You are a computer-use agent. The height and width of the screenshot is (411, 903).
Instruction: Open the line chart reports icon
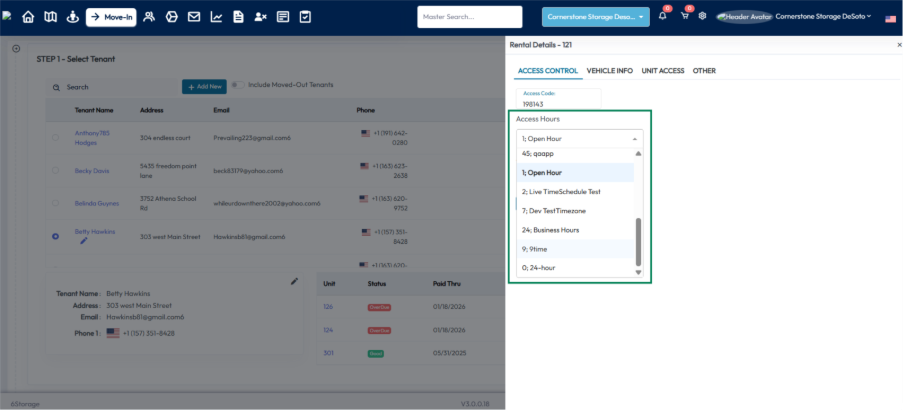[216, 17]
